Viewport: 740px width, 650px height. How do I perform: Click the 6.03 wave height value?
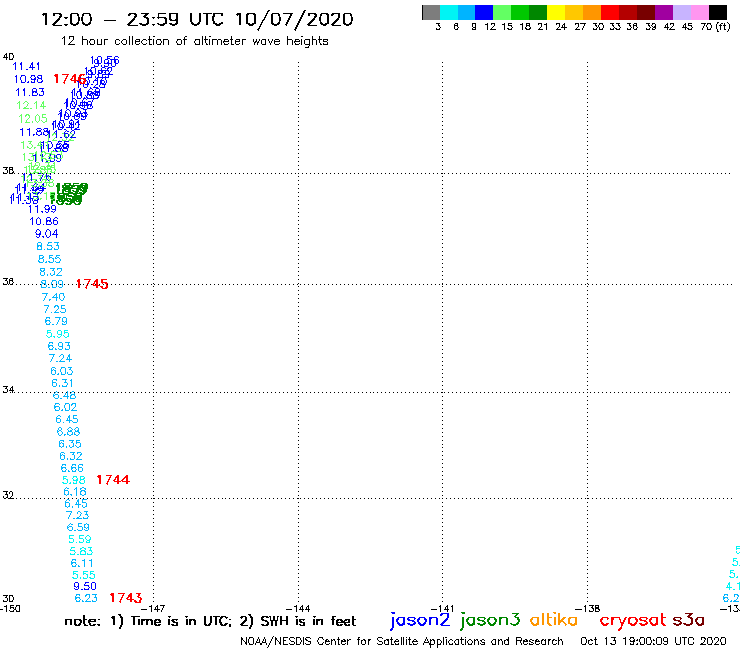(62, 371)
